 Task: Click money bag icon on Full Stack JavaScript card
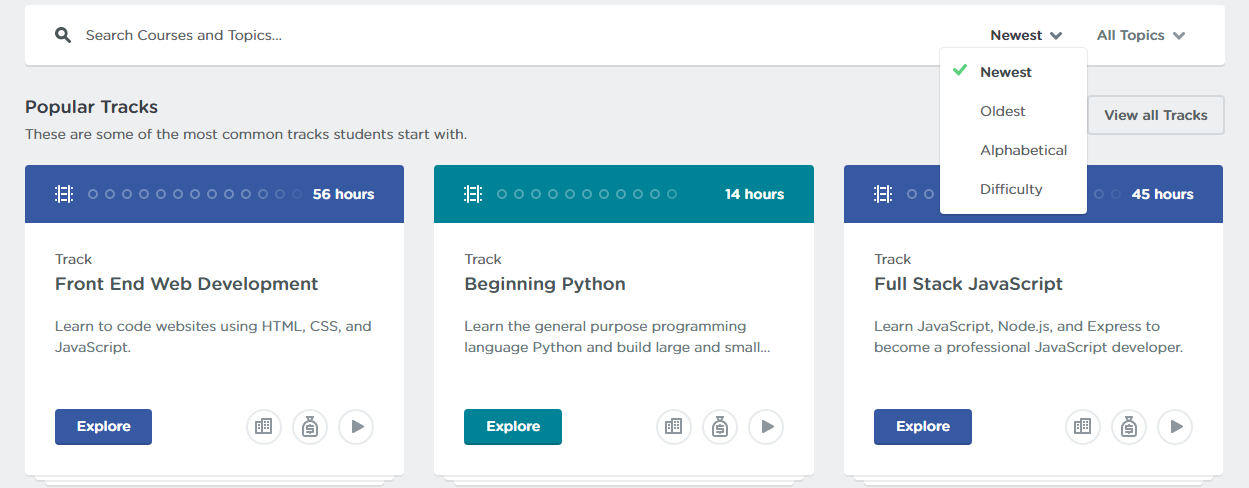tap(1129, 427)
